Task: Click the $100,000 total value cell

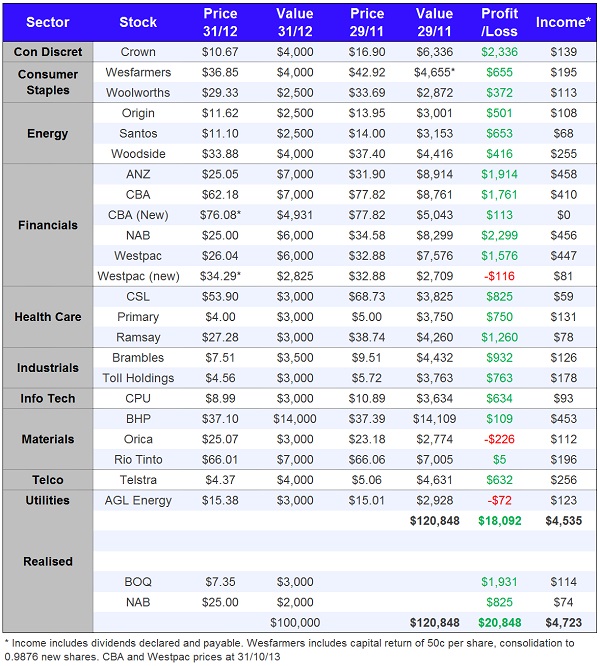Action: pos(293,622)
